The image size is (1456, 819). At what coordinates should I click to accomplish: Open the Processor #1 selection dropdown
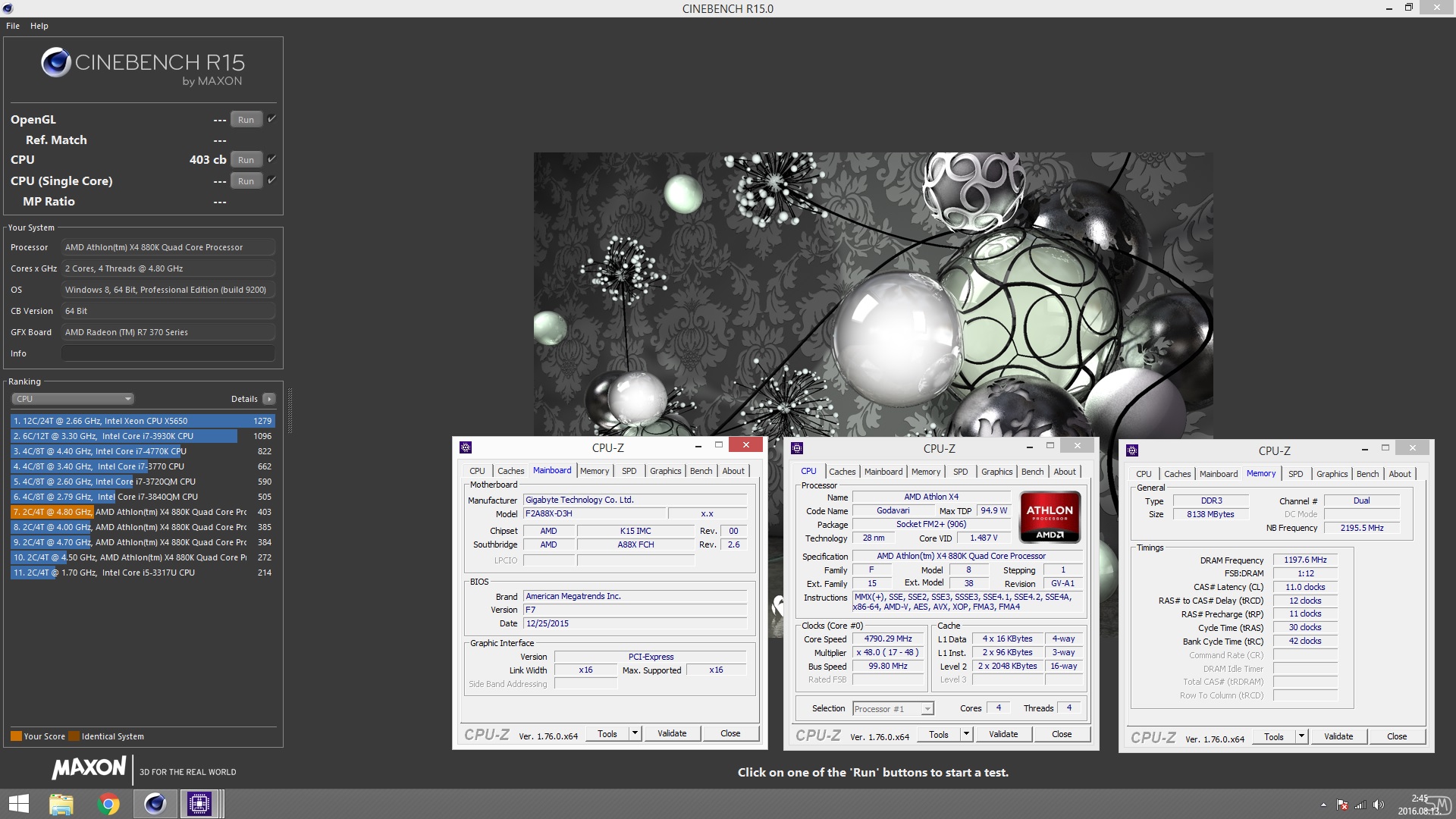[x=893, y=709]
